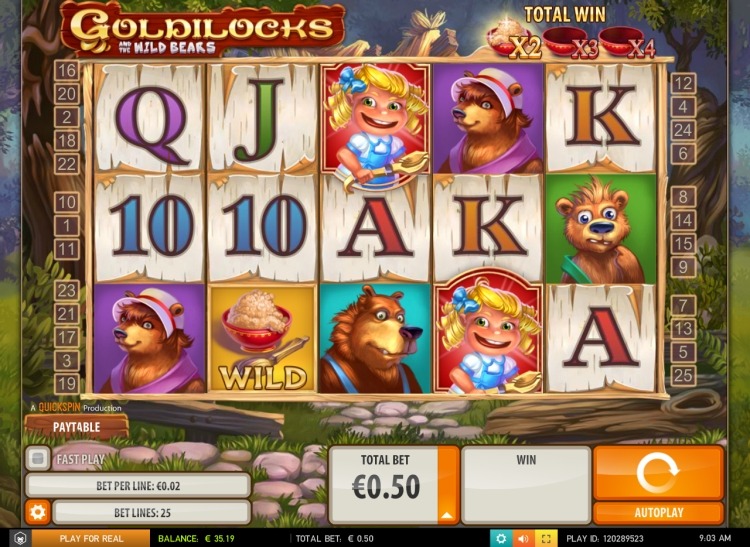Mute sound using the speaker icon

(x=523, y=538)
